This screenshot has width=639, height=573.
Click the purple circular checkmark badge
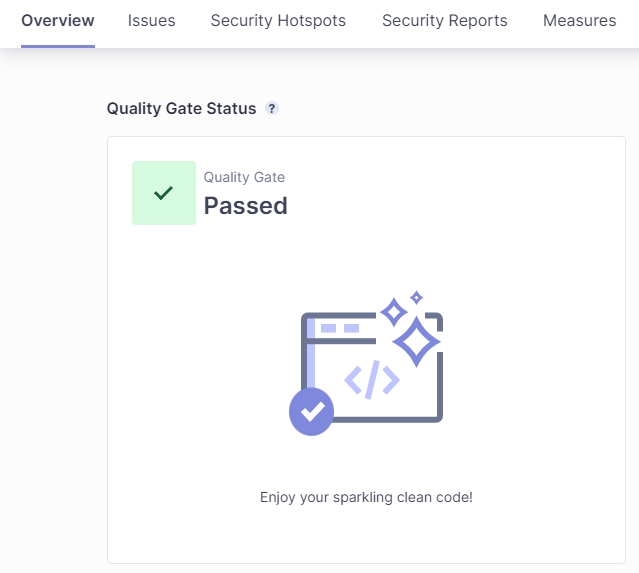point(312,411)
